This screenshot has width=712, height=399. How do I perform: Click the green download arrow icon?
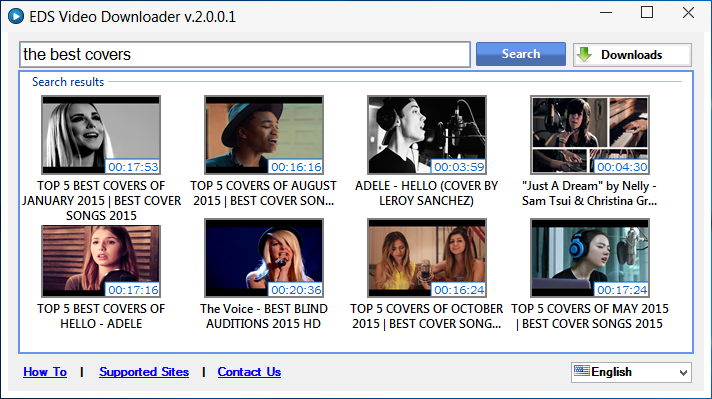click(584, 54)
